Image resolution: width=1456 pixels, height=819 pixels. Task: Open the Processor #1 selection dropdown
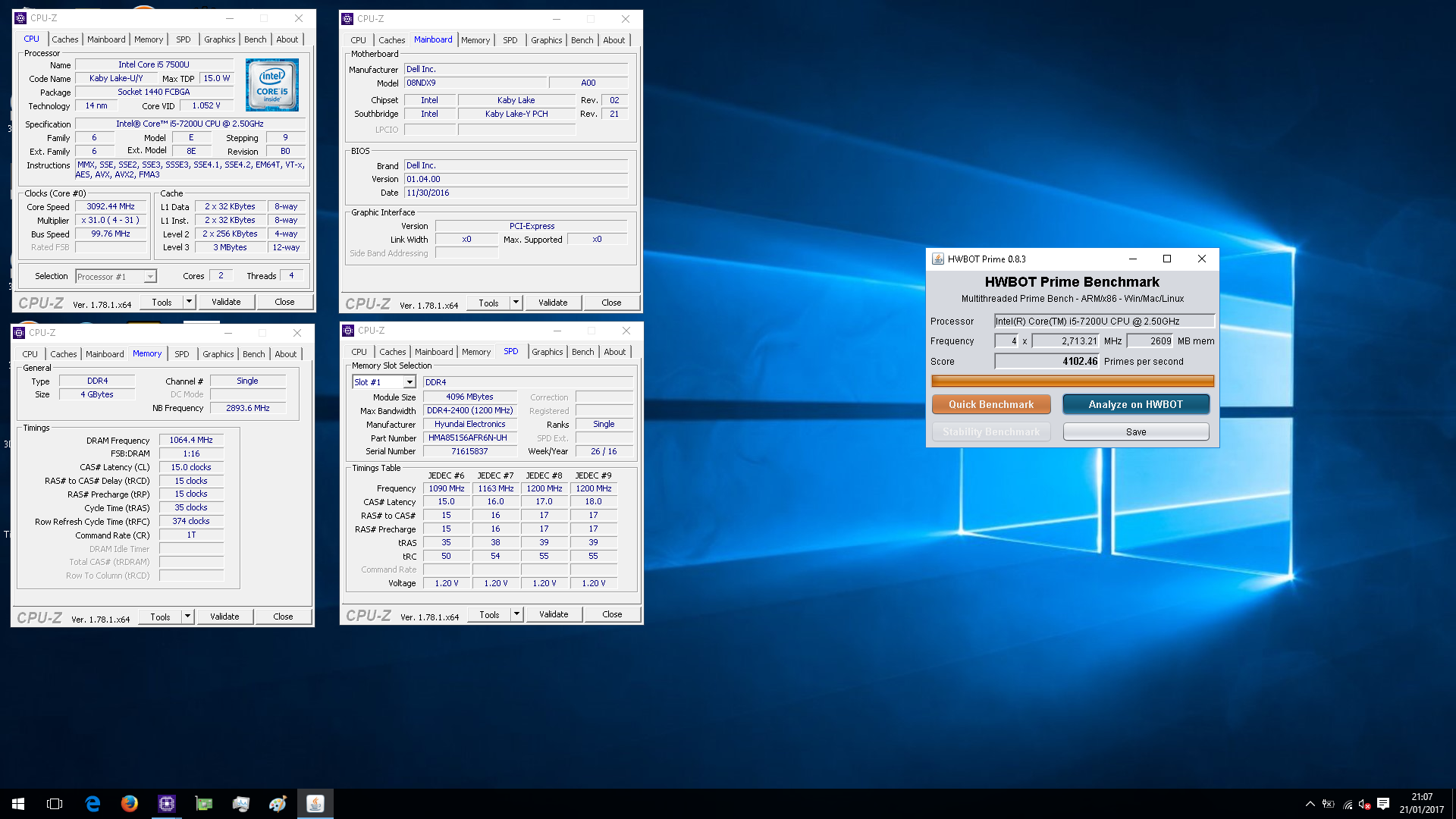coord(116,277)
